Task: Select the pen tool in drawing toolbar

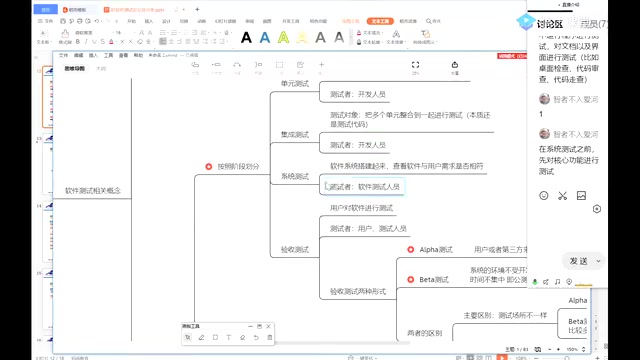Action: point(201,338)
